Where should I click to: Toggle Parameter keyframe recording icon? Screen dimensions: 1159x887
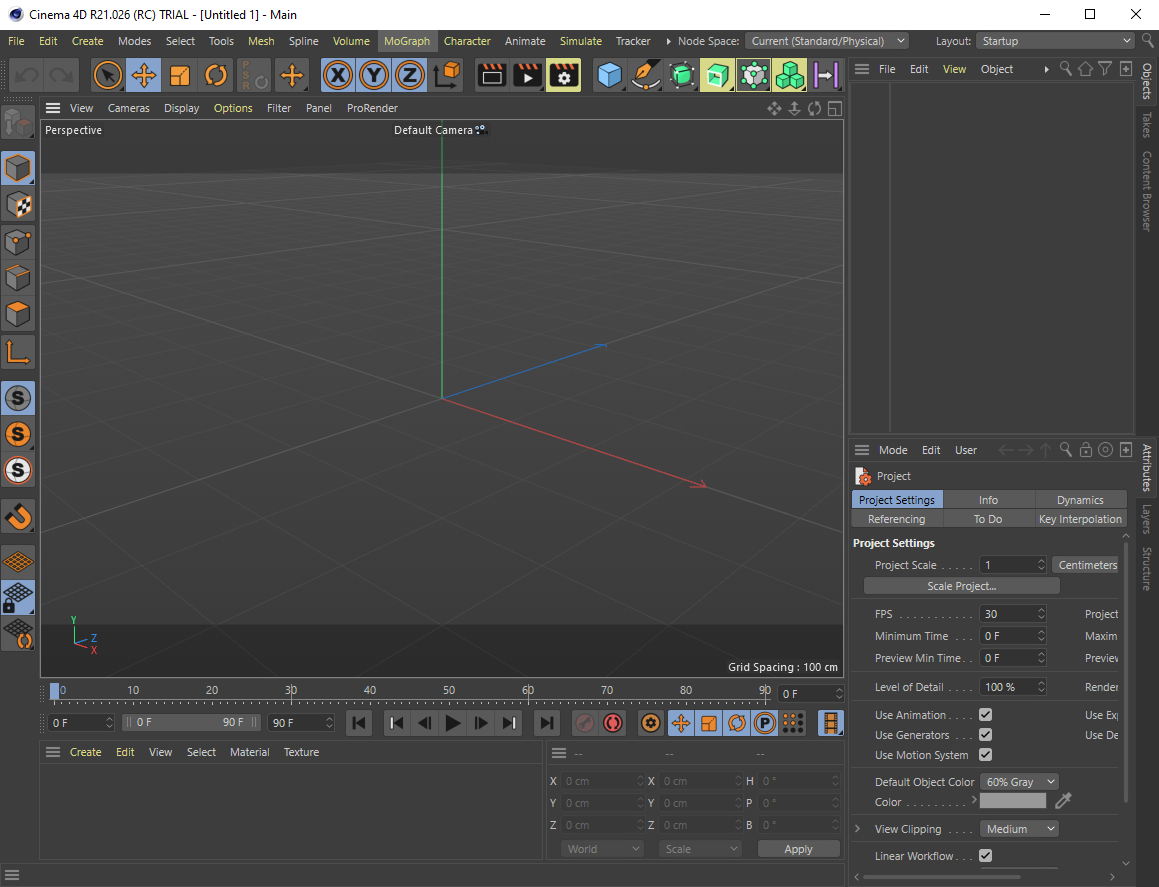coord(765,723)
